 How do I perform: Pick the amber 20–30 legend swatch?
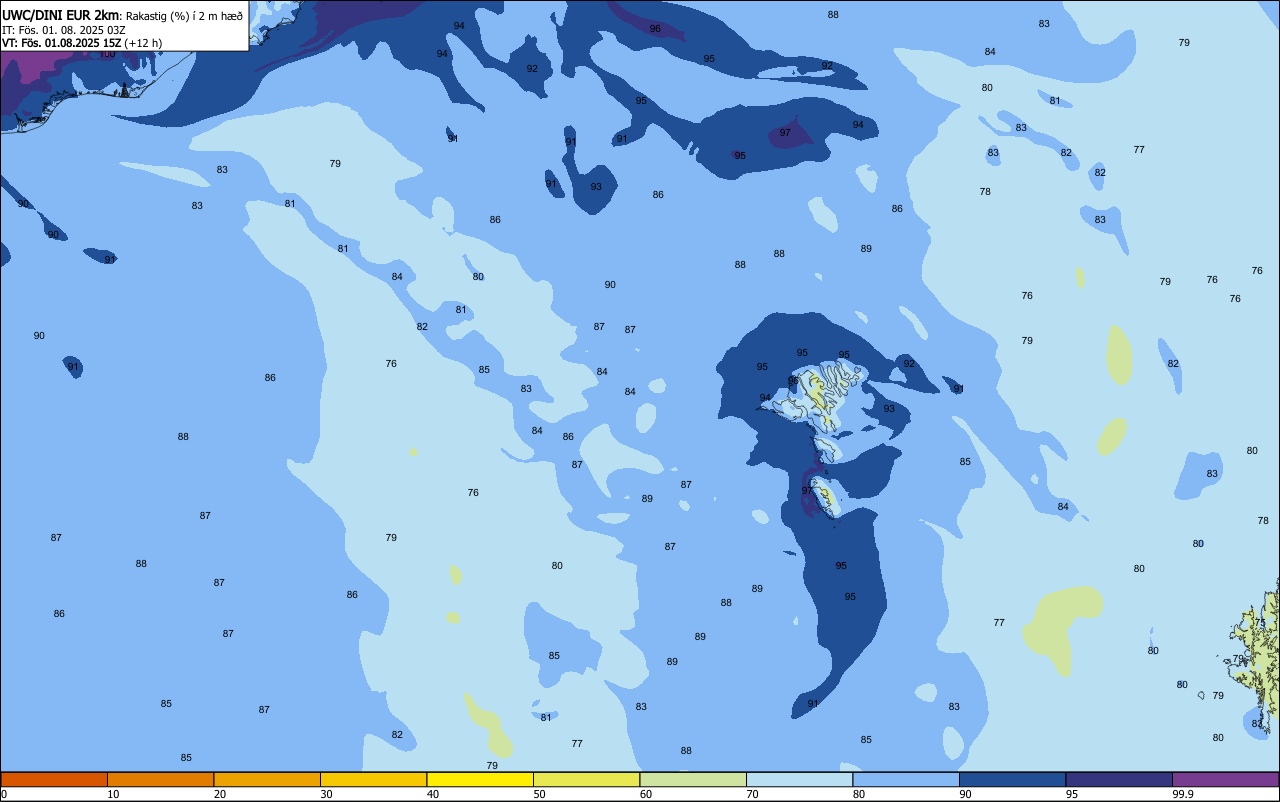point(267,779)
